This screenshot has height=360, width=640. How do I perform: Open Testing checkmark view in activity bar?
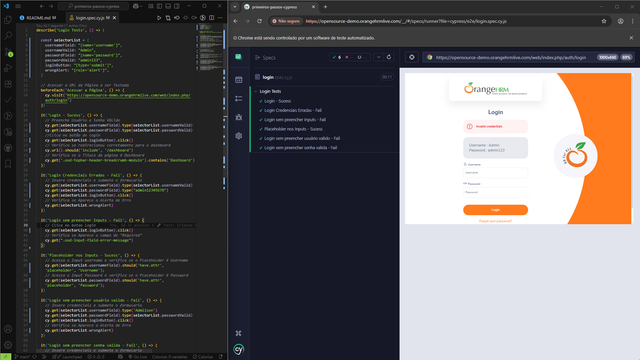pos(8,100)
